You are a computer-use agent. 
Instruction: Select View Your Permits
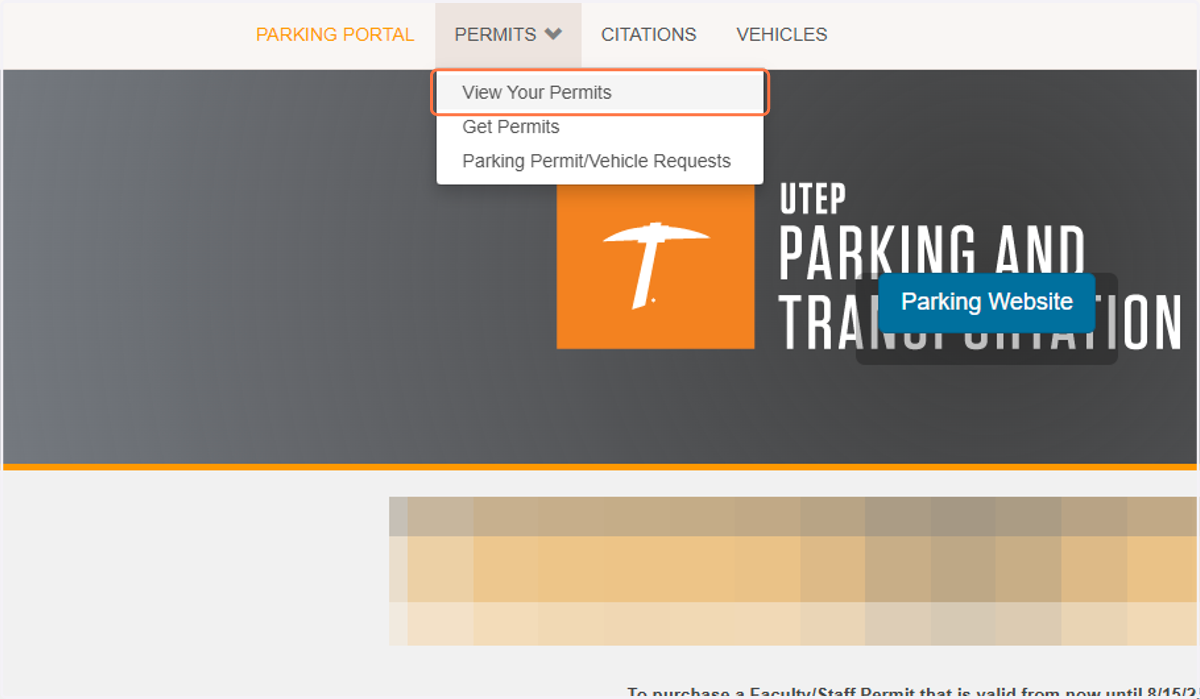[x=600, y=92]
